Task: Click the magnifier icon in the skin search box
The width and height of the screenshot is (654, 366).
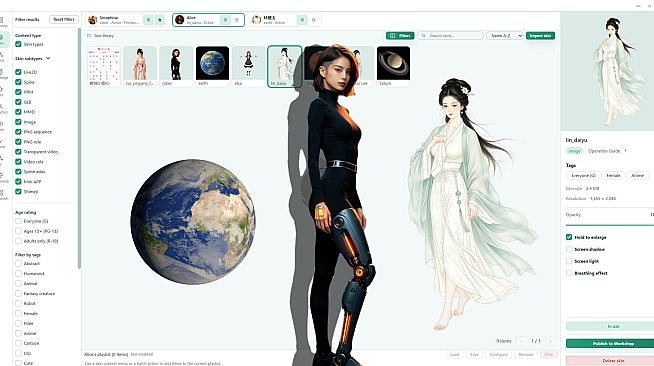Action: tap(424, 36)
